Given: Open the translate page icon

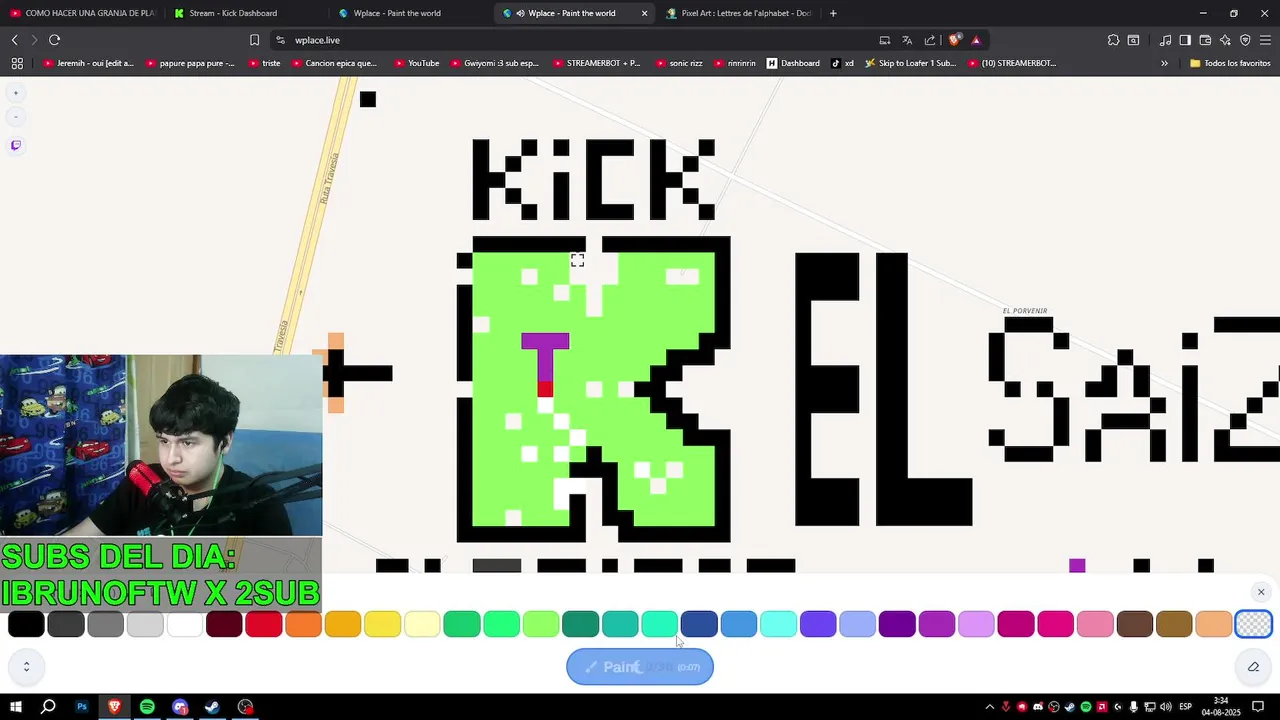Looking at the screenshot, I should click(x=907, y=40).
